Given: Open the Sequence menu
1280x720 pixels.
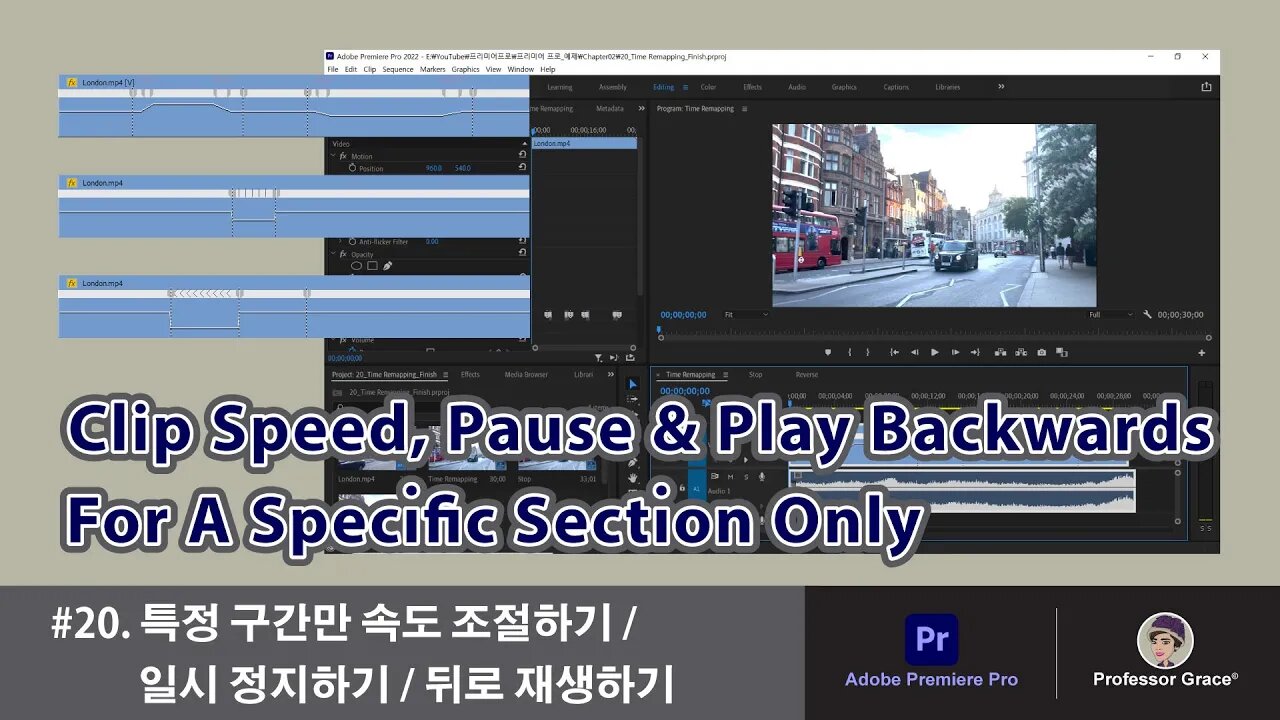Looking at the screenshot, I should click(398, 69).
